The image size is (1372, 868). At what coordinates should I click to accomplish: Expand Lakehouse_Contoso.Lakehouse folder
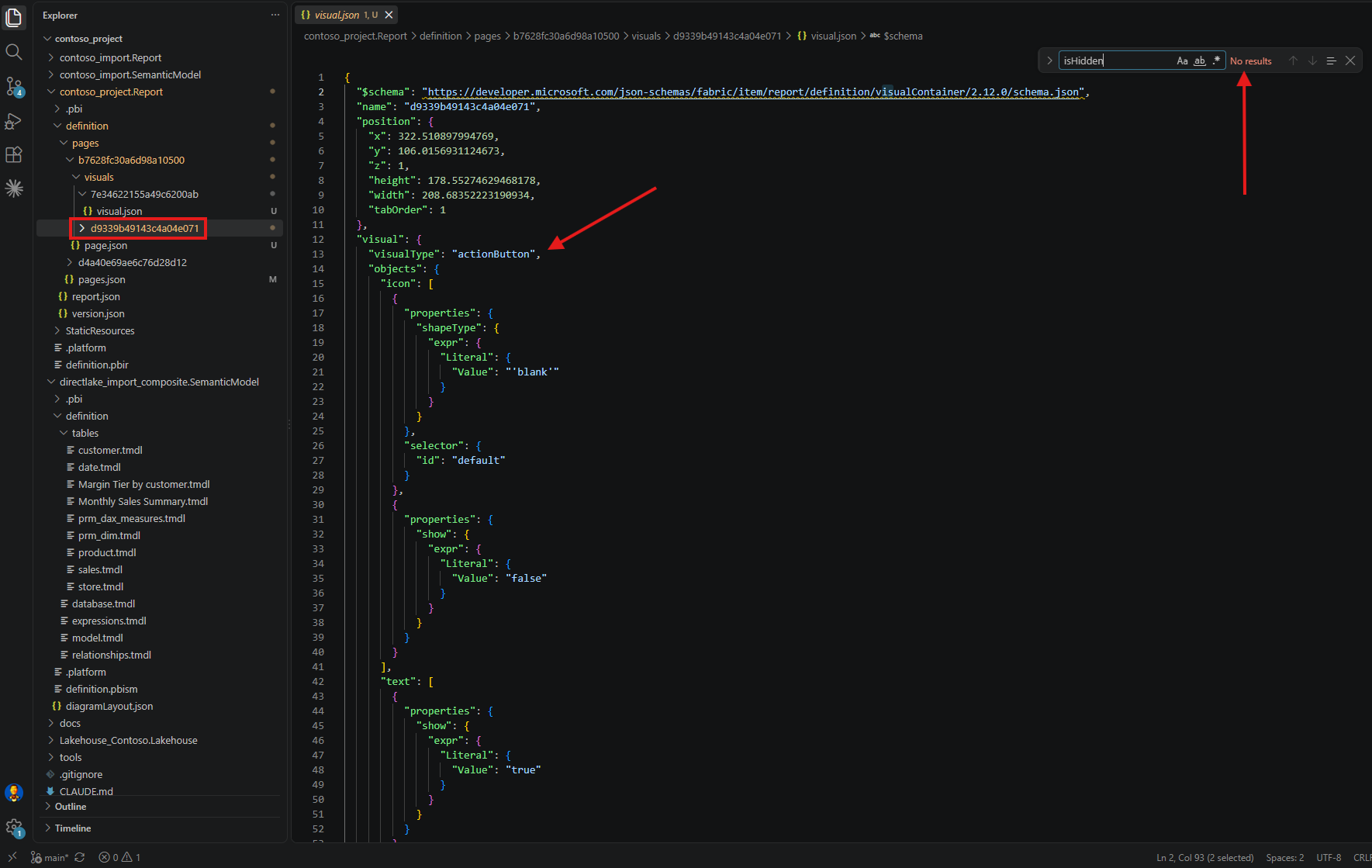click(x=128, y=740)
